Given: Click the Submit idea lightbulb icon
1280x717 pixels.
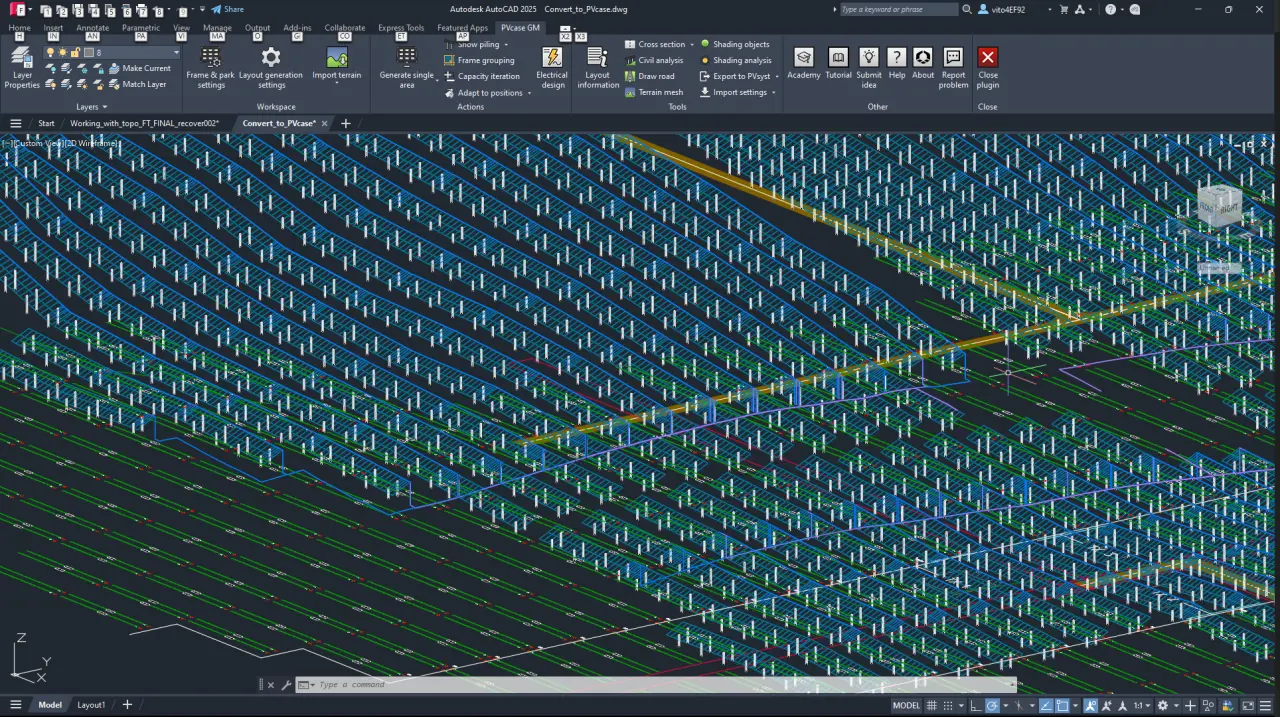Looking at the screenshot, I should pos(869,57).
